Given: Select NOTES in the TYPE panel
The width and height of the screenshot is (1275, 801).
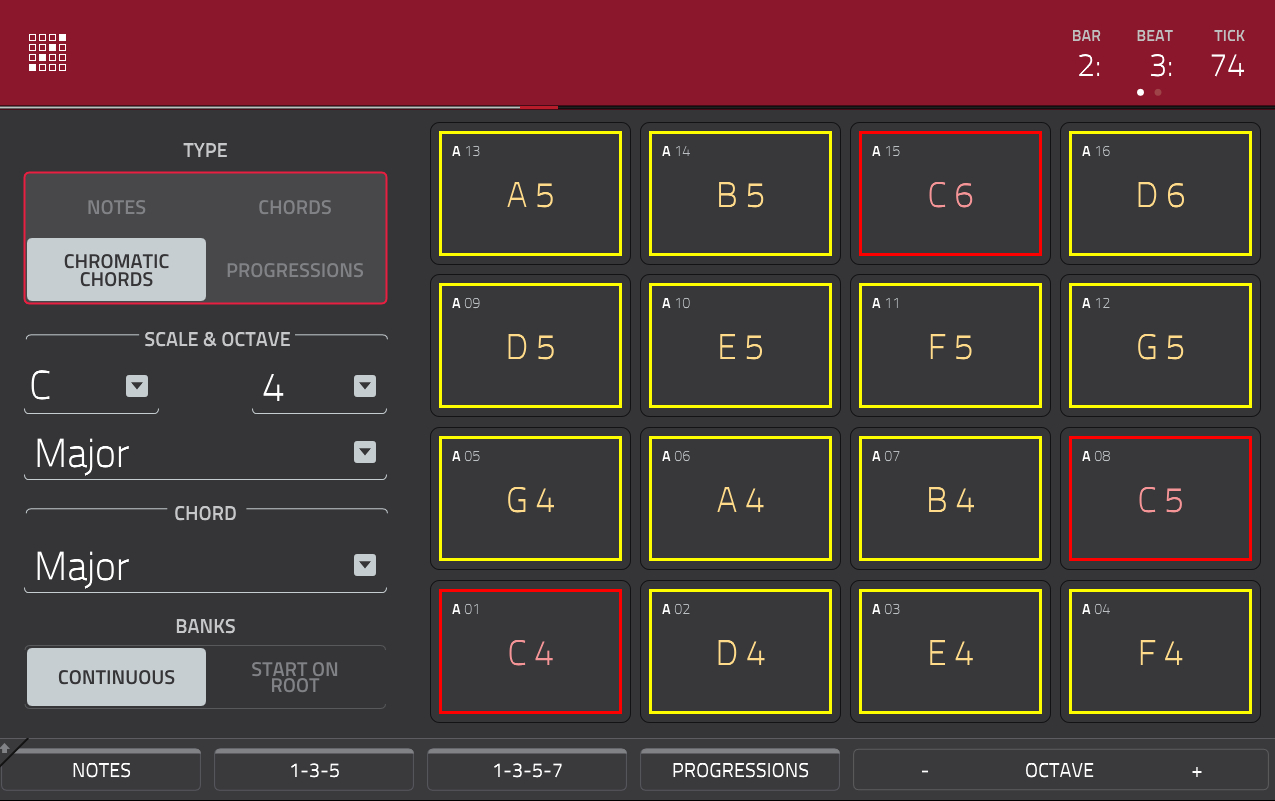Looking at the screenshot, I should coord(115,207).
